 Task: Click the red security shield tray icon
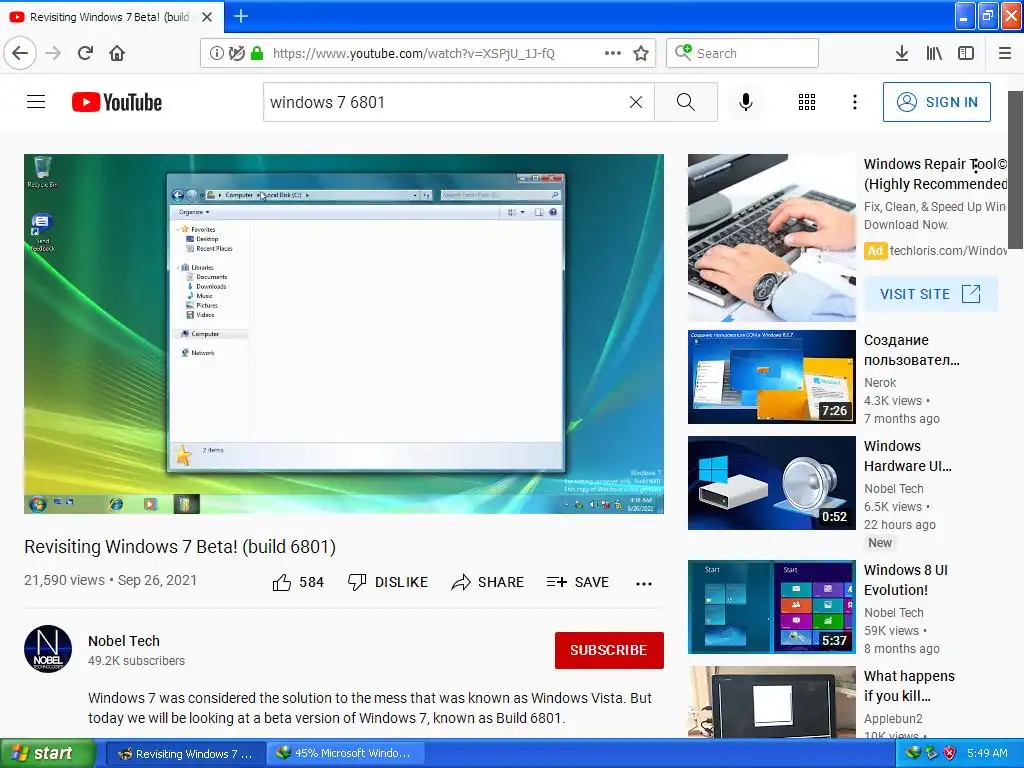(950, 753)
